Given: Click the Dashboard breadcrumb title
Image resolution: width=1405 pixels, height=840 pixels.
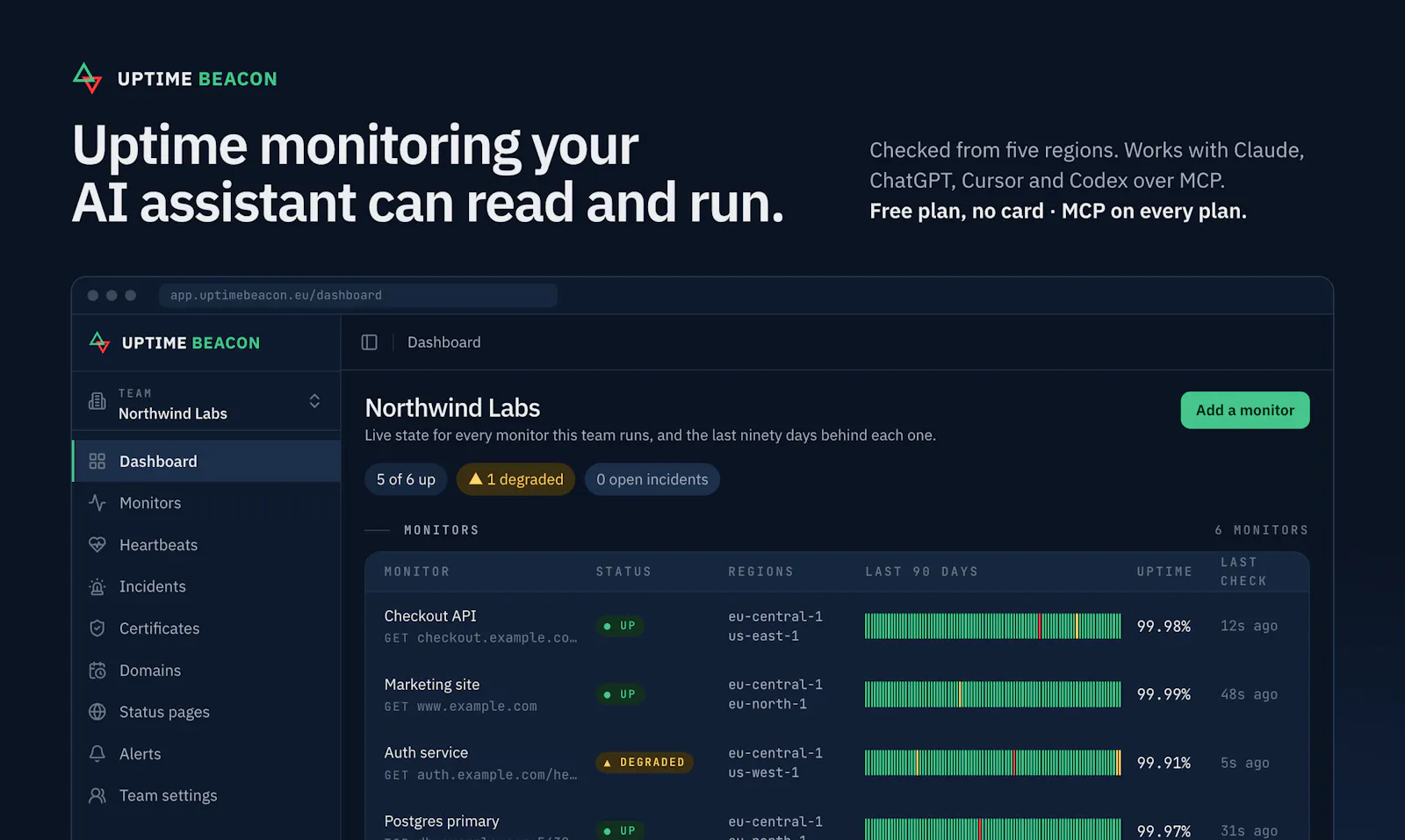Looking at the screenshot, I should coord(444,342).
